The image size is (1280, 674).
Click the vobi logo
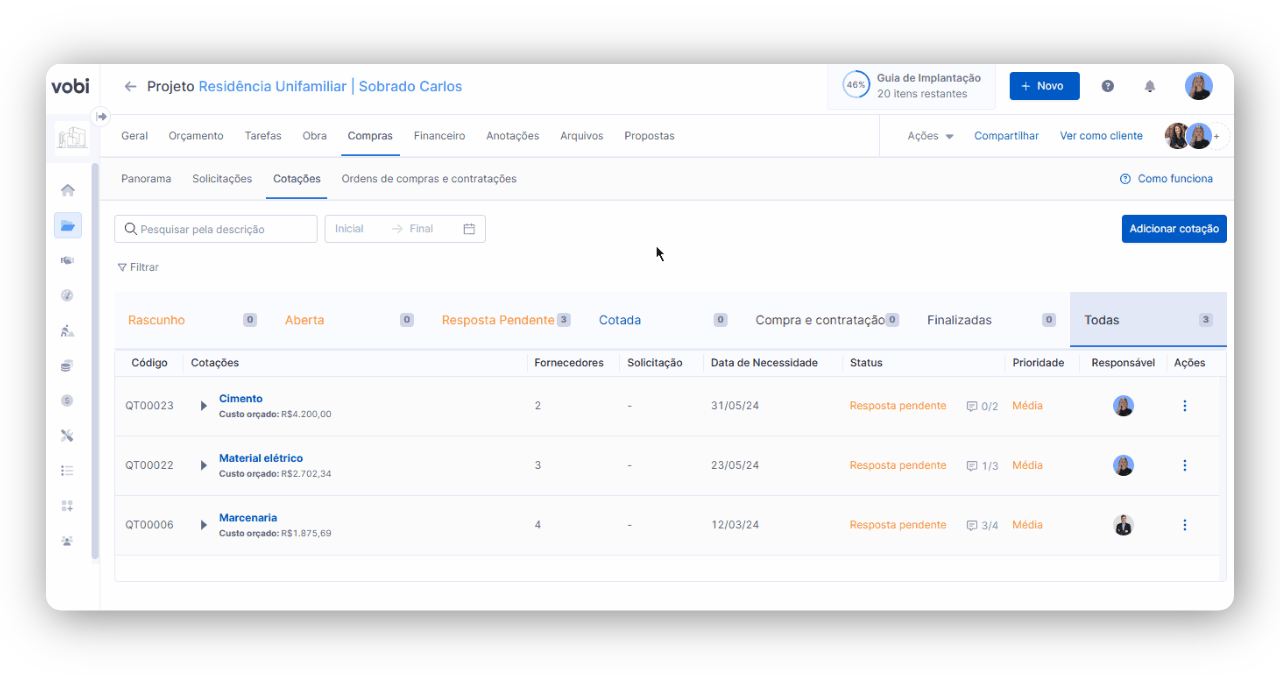(70, 87)
